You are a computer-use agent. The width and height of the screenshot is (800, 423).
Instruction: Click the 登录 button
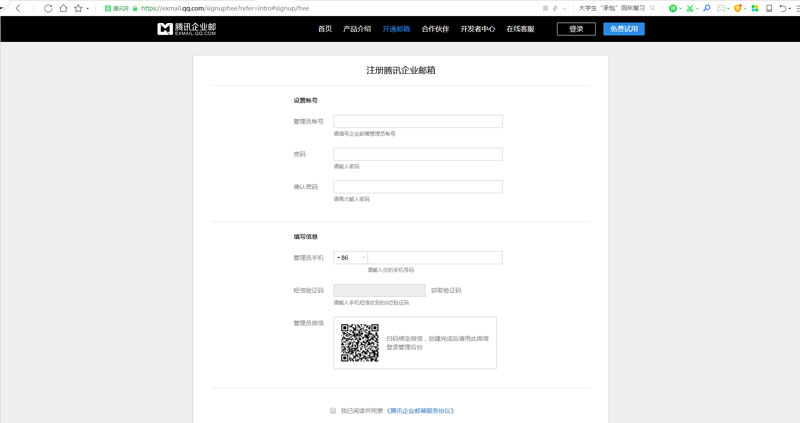[x=576, y=29]
